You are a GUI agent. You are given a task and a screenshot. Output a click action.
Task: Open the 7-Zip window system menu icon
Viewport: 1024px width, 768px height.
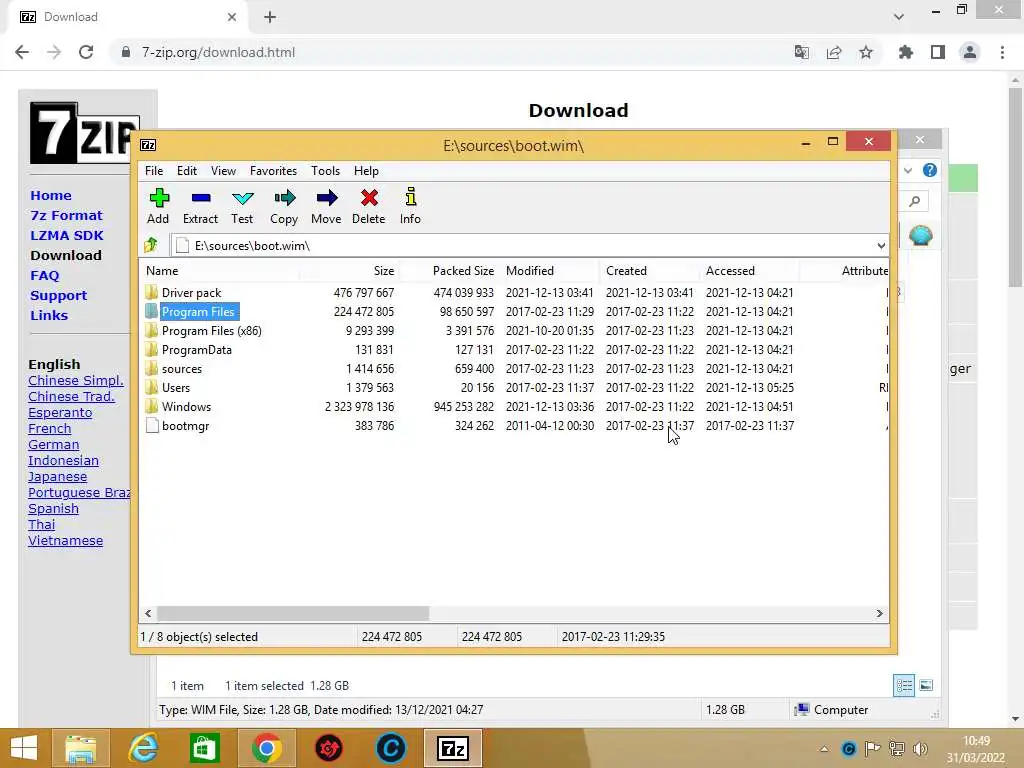coord(148,145)
